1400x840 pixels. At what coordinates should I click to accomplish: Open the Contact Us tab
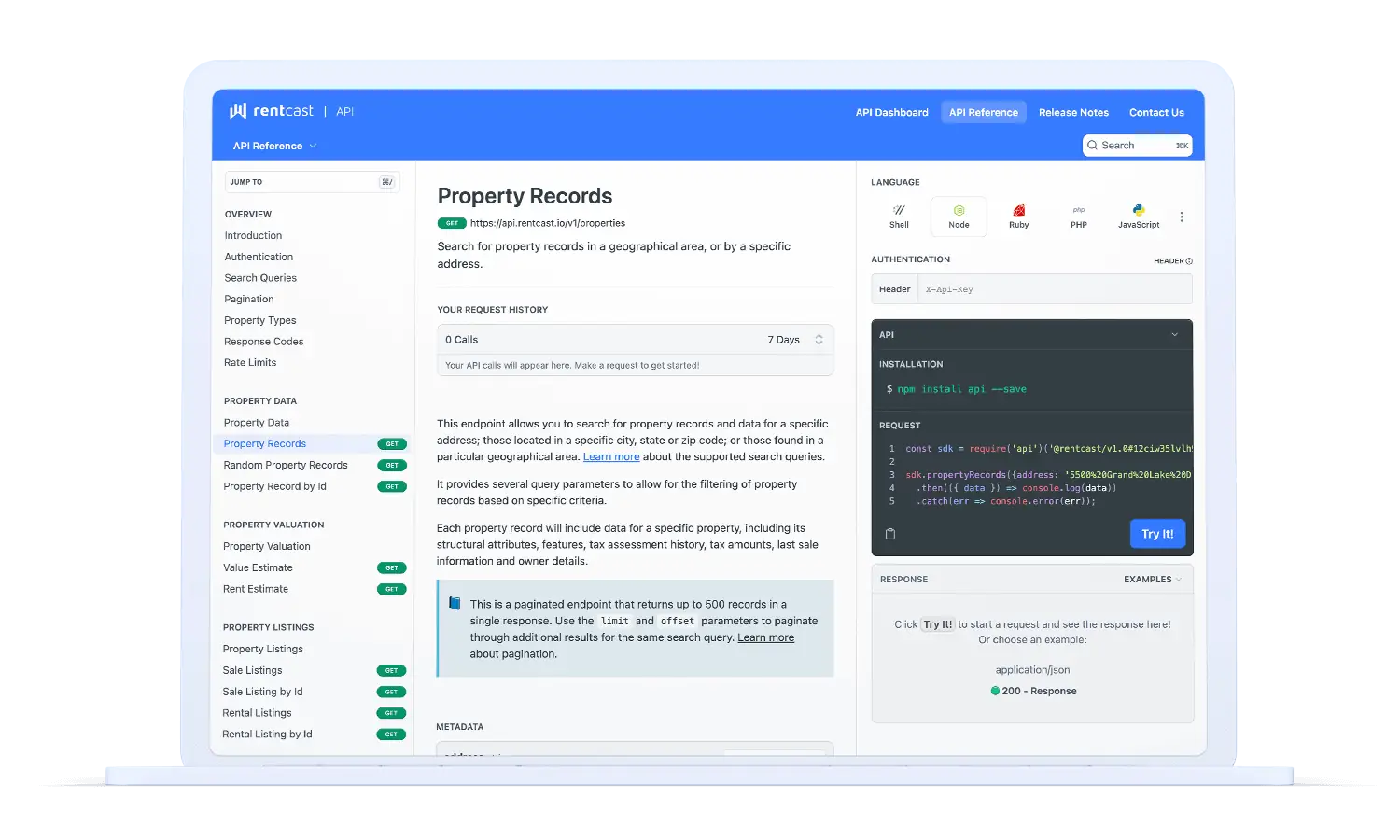point(1156,113)
